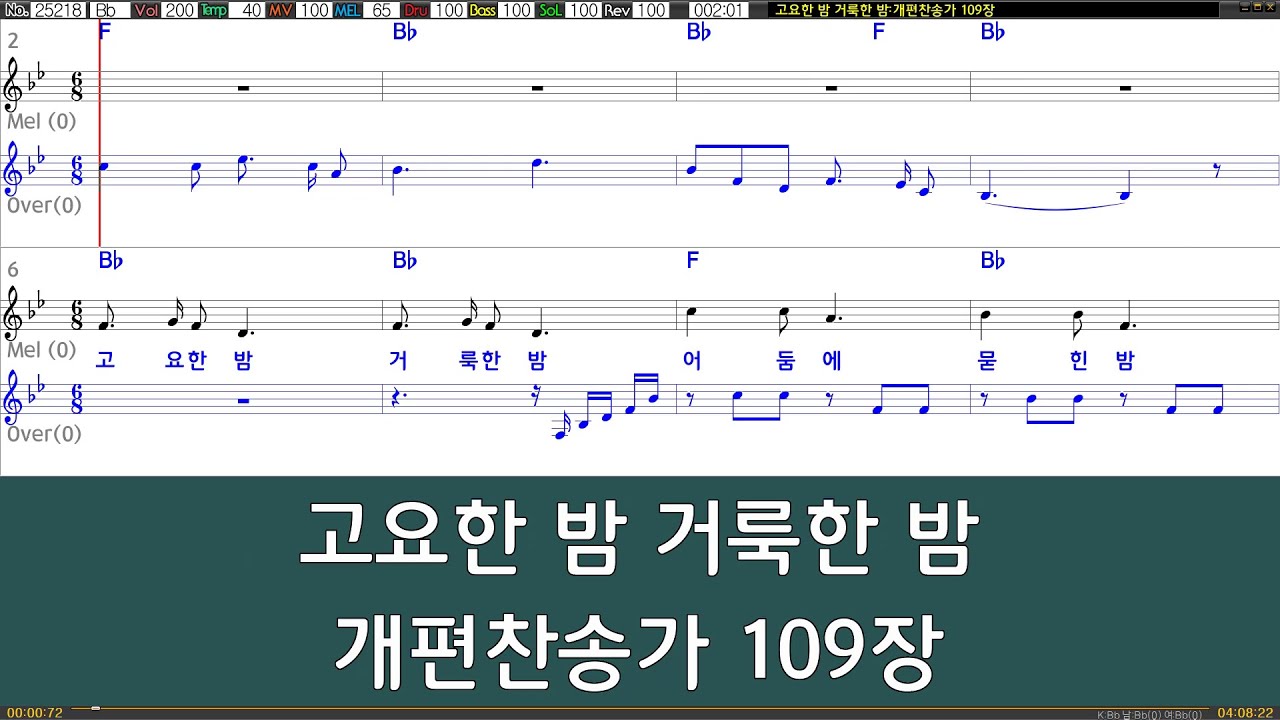
Task: Click the Bass level value 100
Action: pyautogui.click(x=516, y=10)
